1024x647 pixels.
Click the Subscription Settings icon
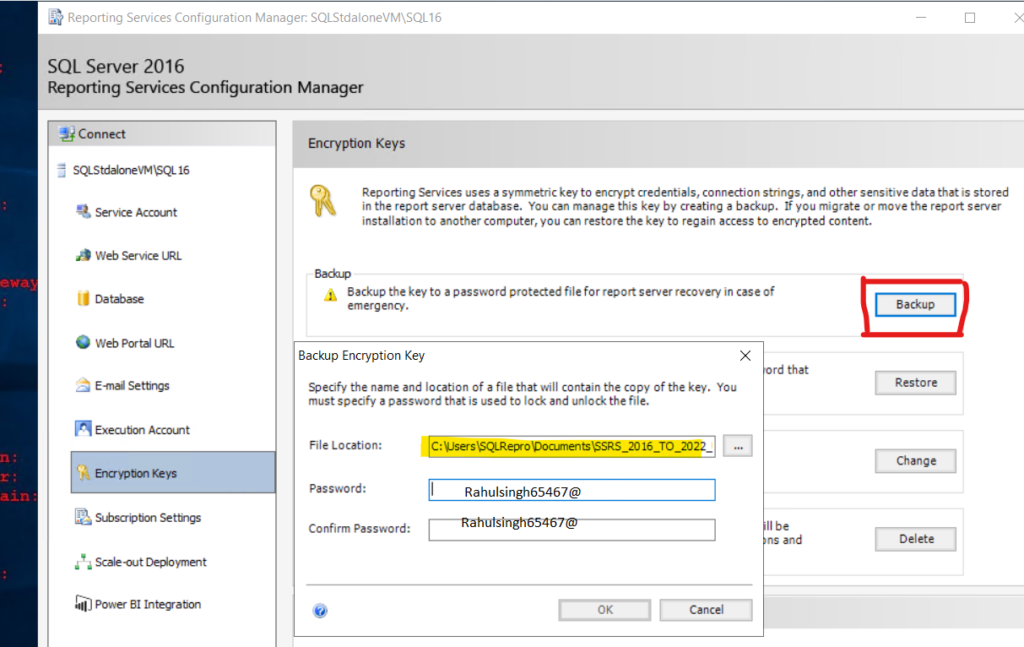[x=83, y=516]
